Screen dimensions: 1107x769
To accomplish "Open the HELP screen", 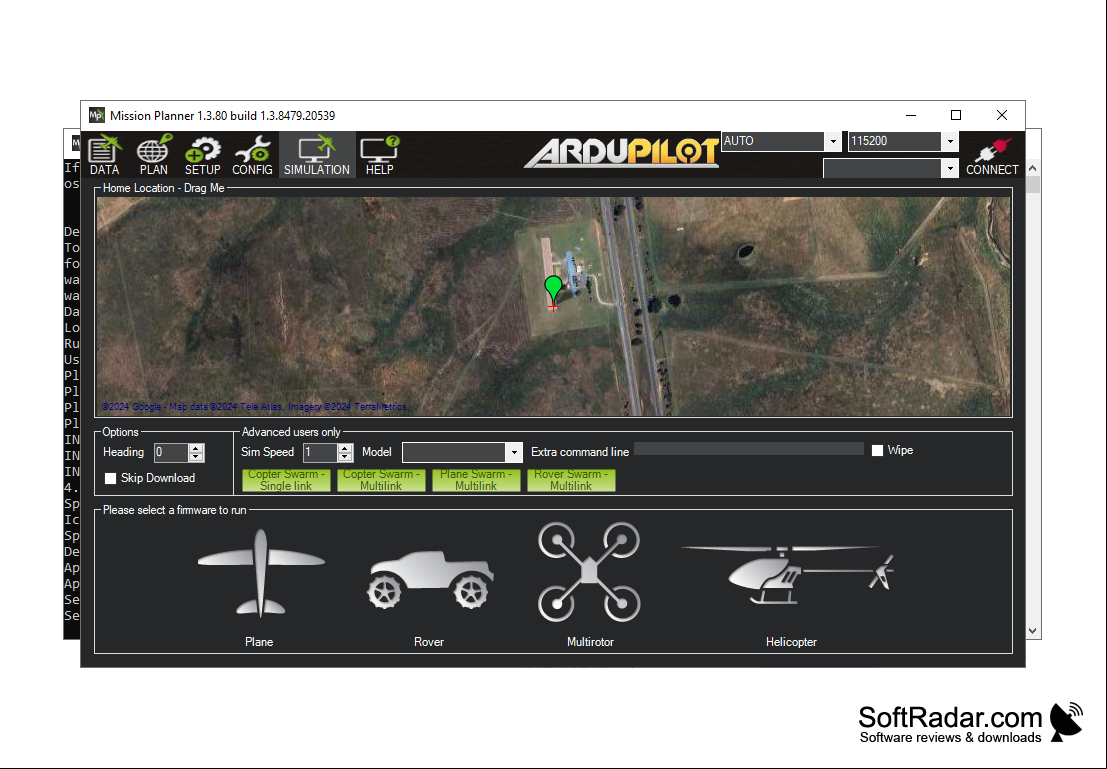I will pyautogui.click(x=380, y=154).
